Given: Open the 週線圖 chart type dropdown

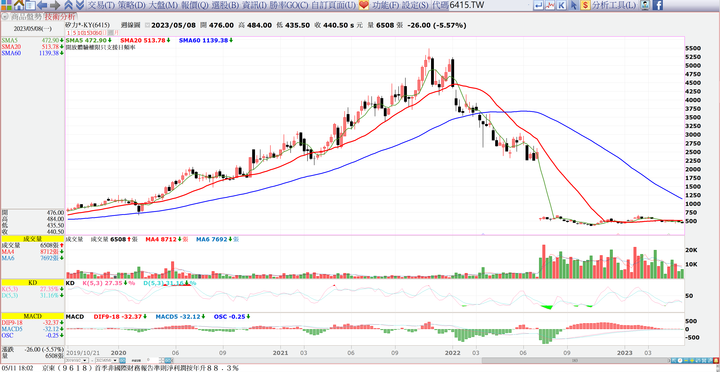Looking at the screenshot, I should 147,25.
